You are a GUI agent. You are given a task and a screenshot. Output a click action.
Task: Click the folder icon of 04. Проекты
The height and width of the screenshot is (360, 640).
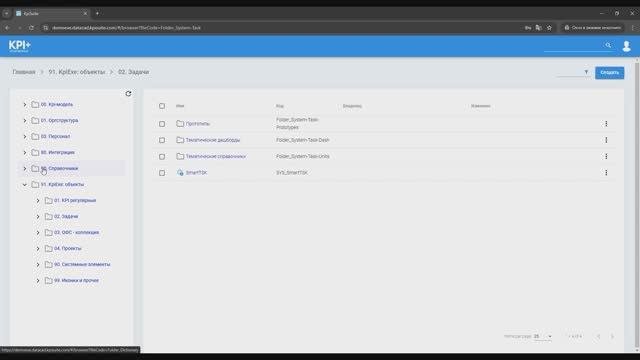(x=49, y=248)
